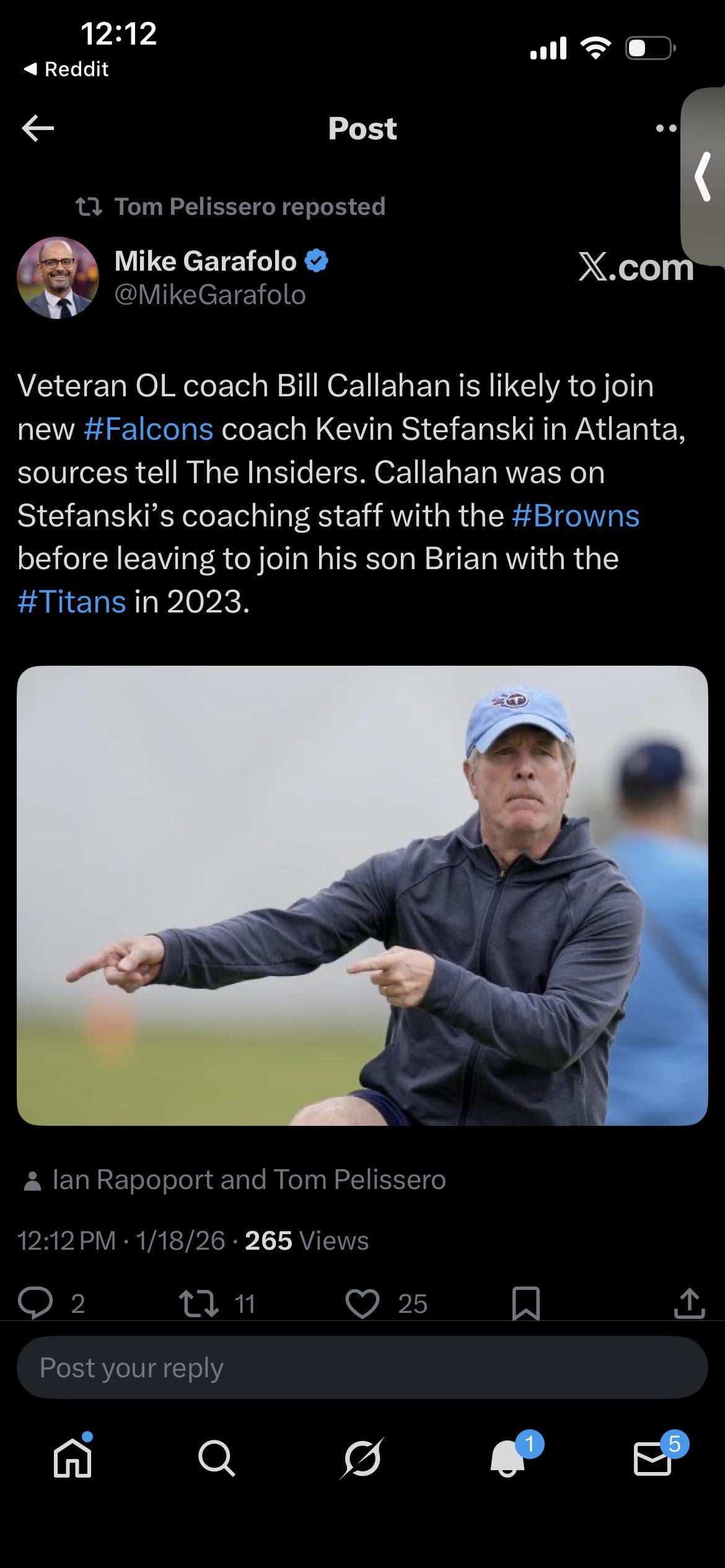Open the #Titans hashtag

72,601
